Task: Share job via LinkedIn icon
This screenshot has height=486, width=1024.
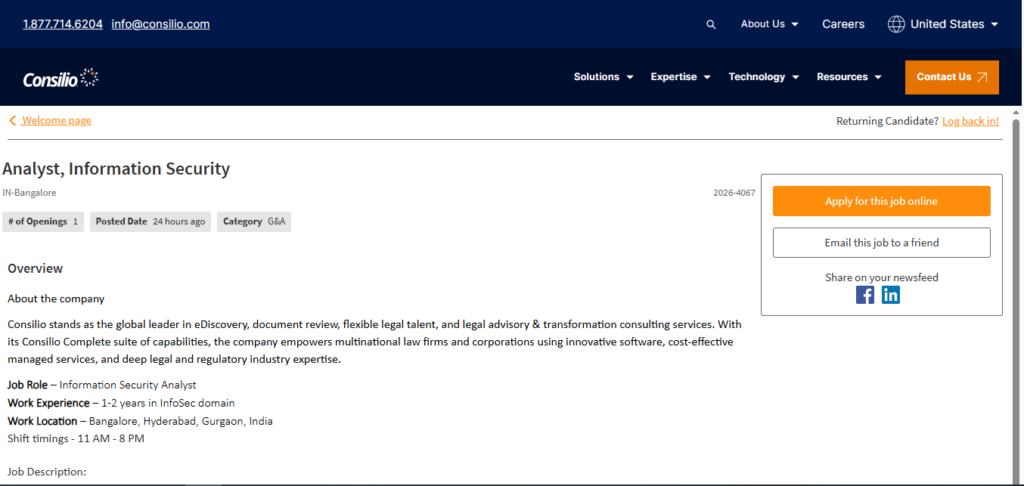Action: (891, 295)
